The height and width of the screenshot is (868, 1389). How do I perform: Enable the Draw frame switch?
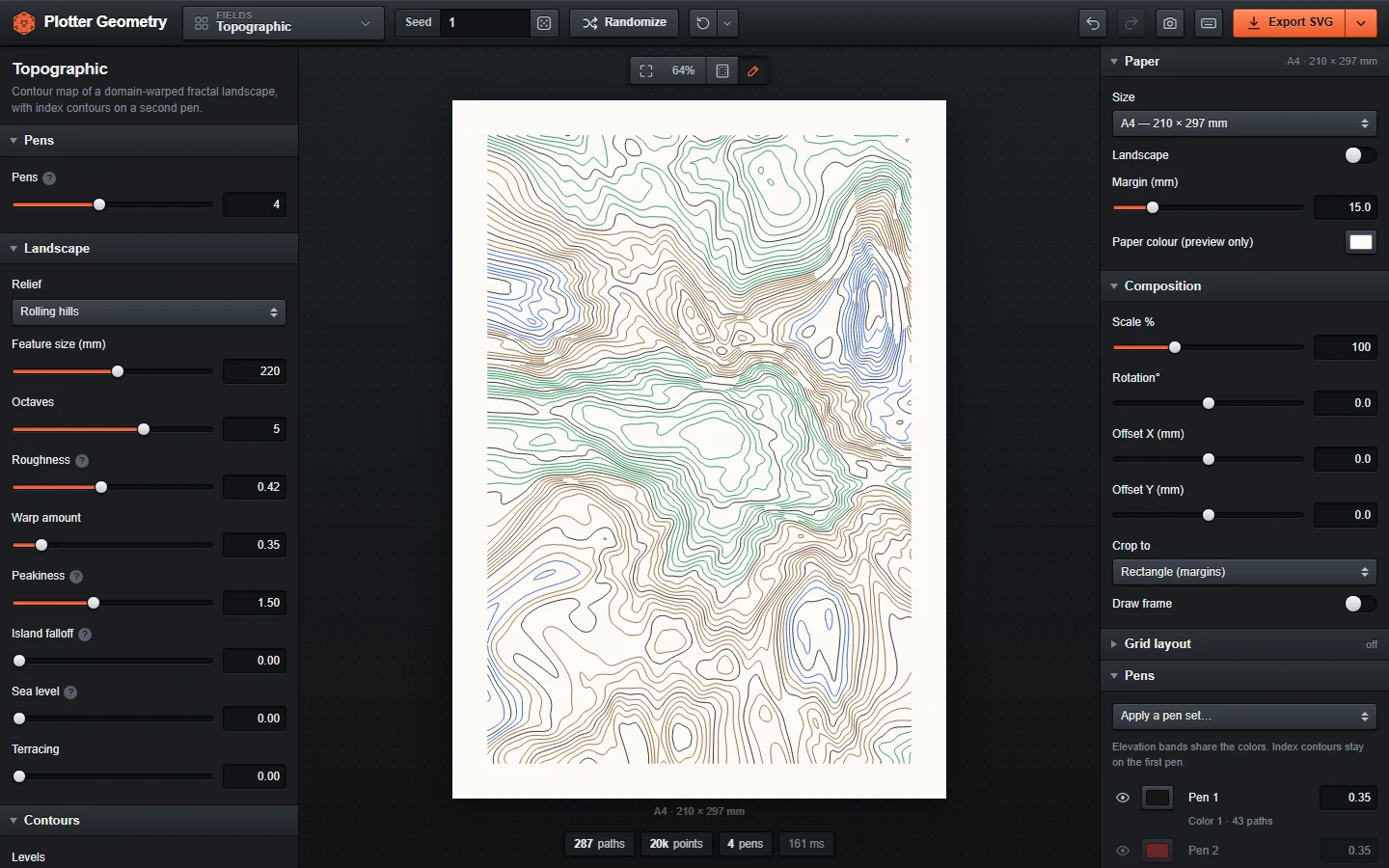pyautogui.click(x=1360, y=604)
